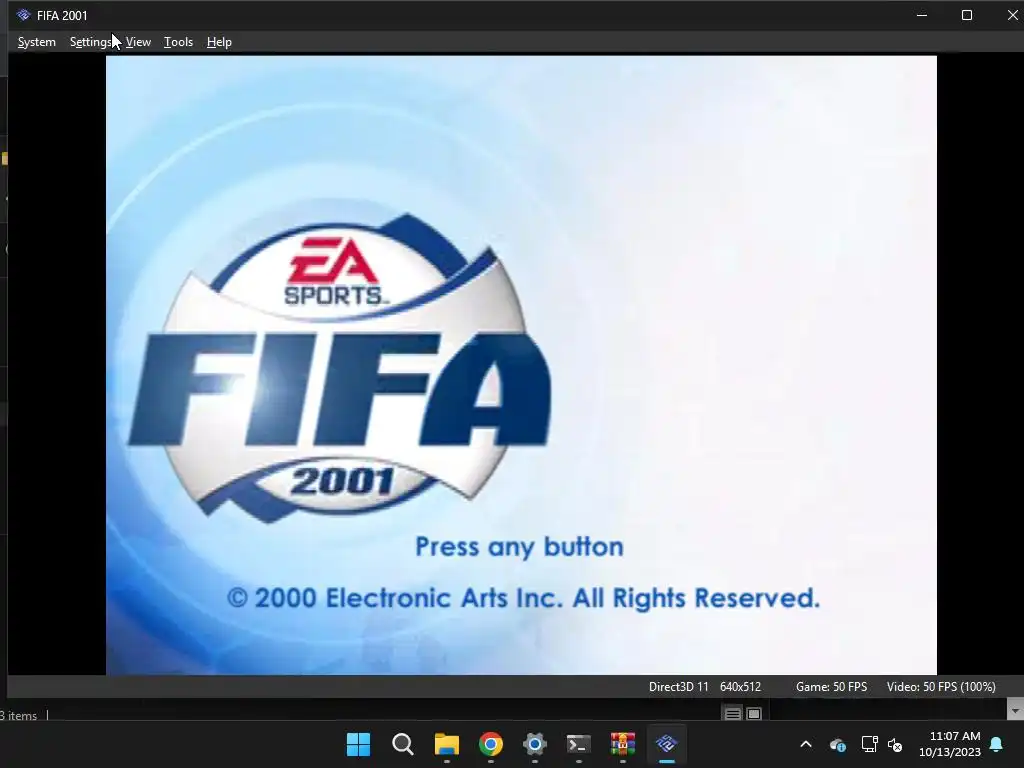Click the DuckStation emulator taskbar icon
Screen dimensions: 1024x768
point(667,744)
